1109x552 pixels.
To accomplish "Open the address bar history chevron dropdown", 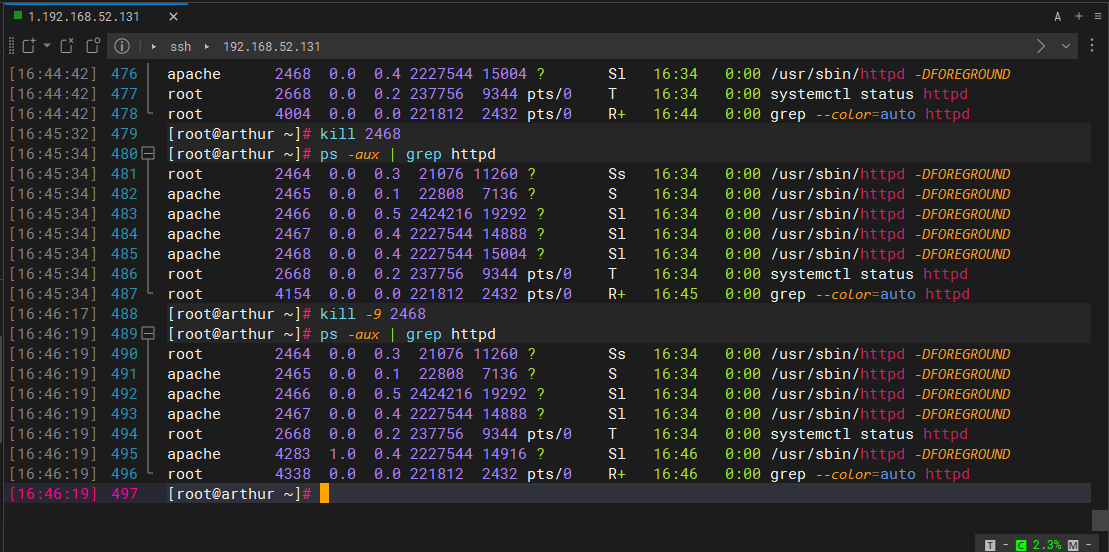I will point(1066,47).
